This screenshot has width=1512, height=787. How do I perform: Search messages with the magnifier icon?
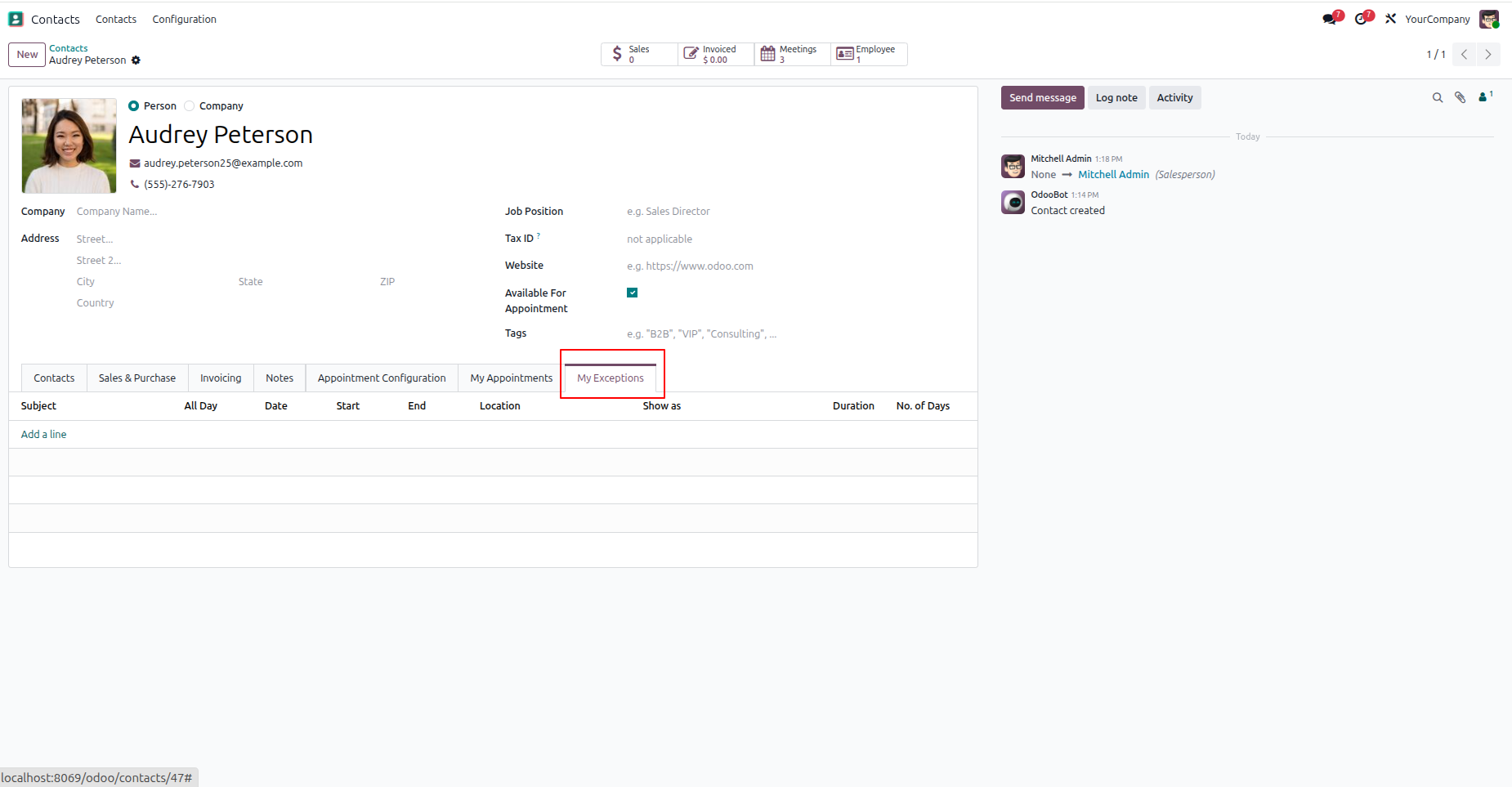tap(1438, 98)
